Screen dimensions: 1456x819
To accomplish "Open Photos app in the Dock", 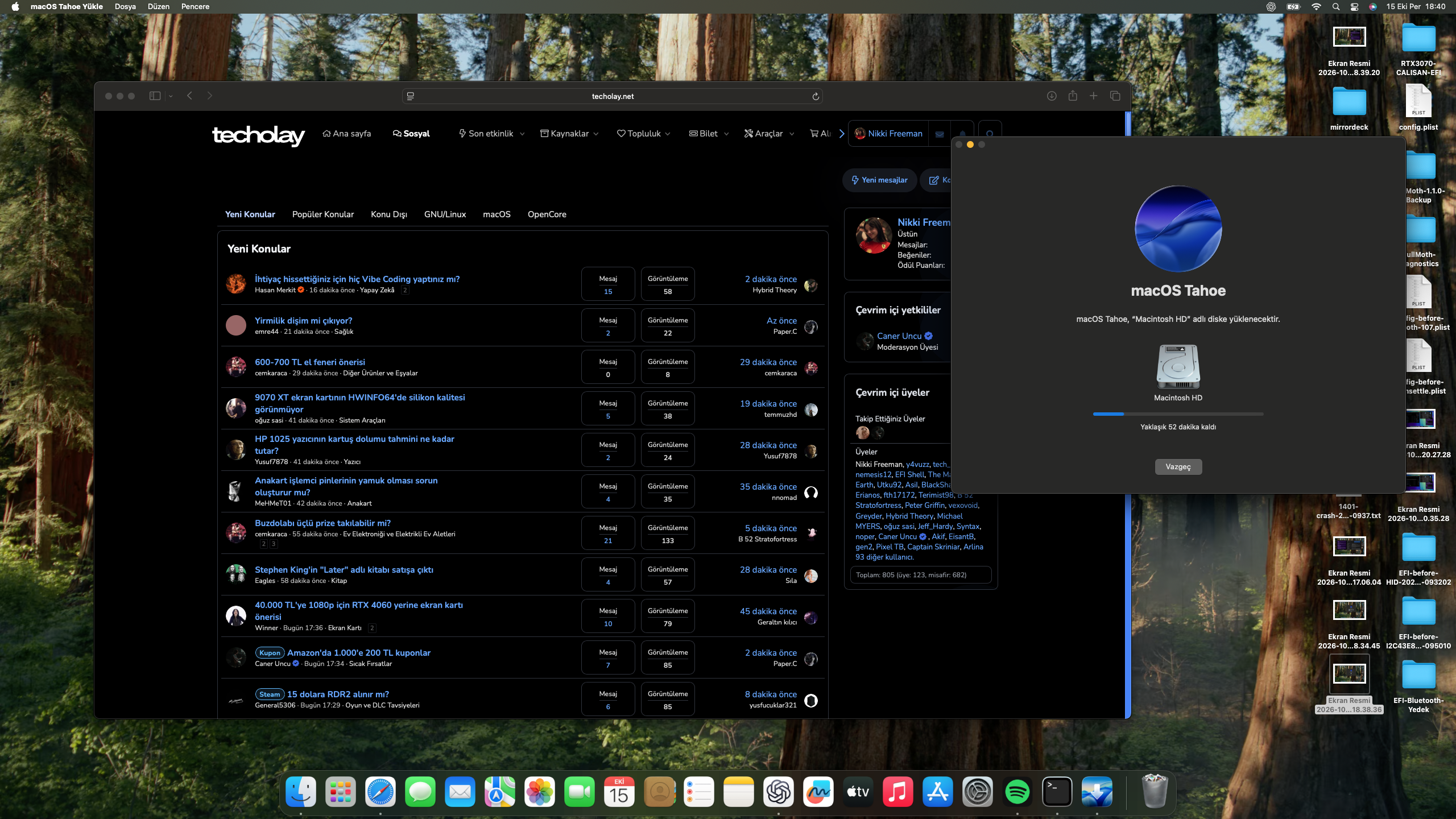I will 540,792.
